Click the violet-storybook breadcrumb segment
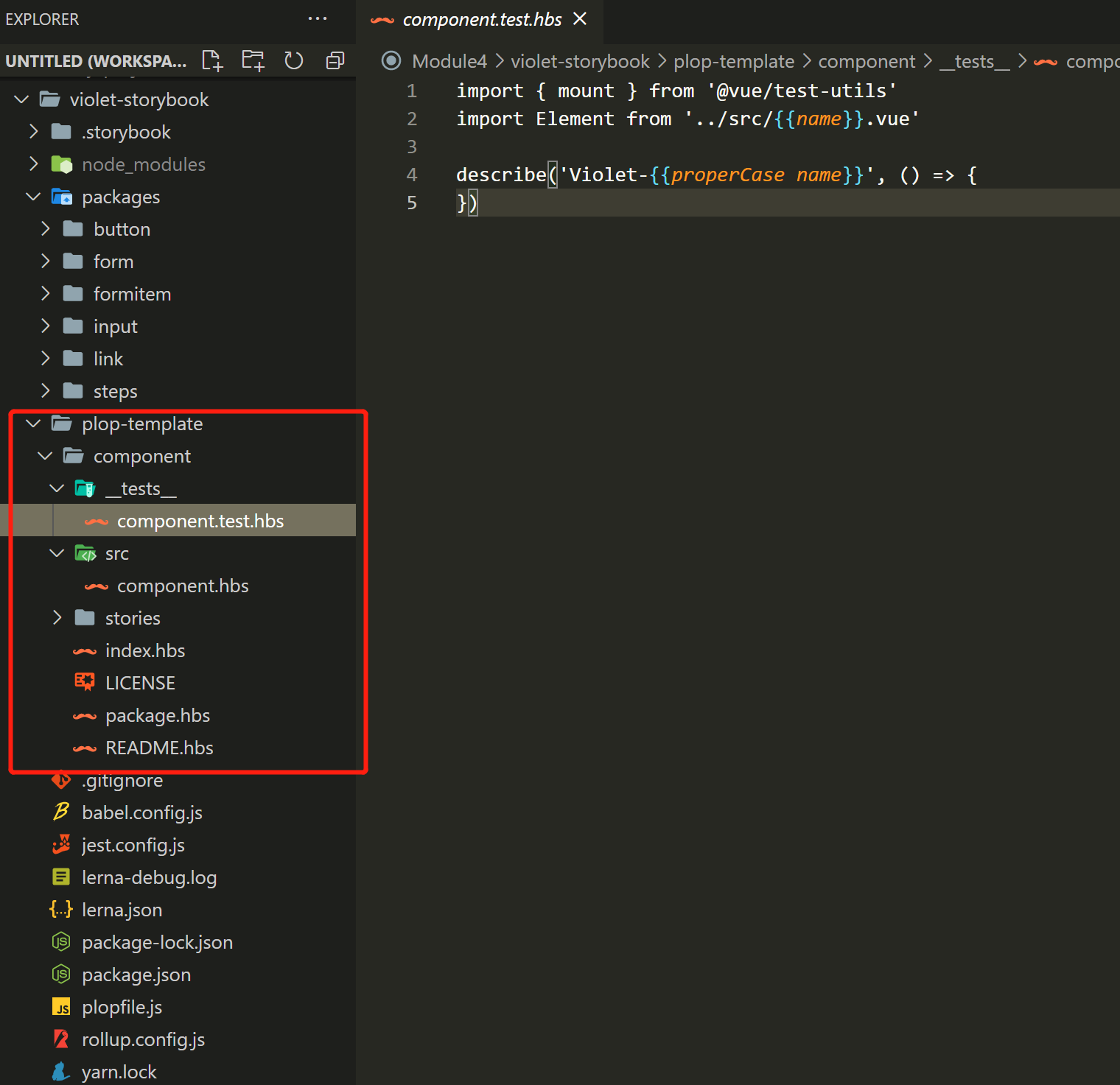 pyautogui.click(x=580, y=61)
